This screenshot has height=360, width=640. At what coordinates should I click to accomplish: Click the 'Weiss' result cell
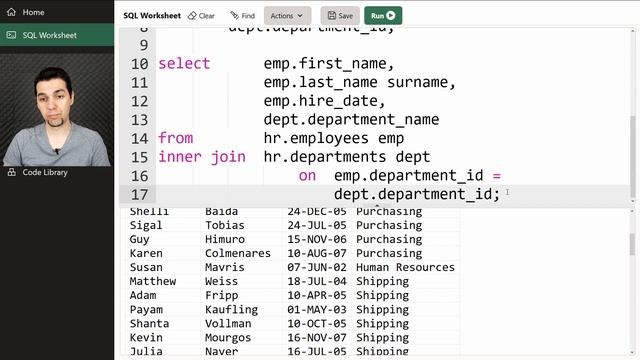click(221, 281)
